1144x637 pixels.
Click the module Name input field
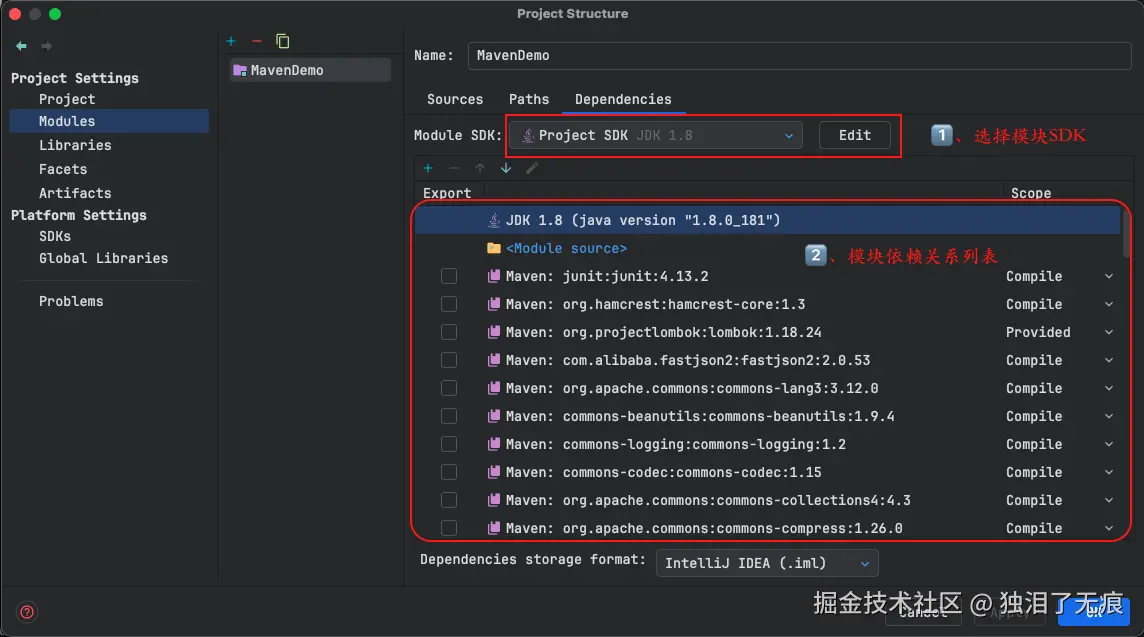coord(798,55)
